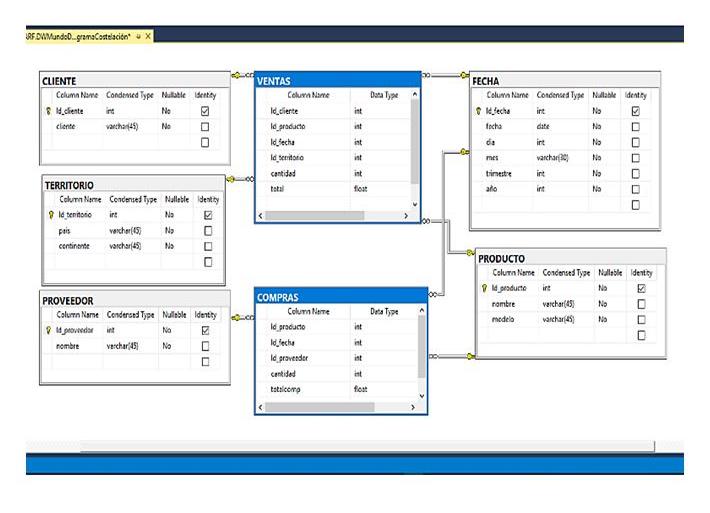Select the mes column in FECHA

coord(561,158)
